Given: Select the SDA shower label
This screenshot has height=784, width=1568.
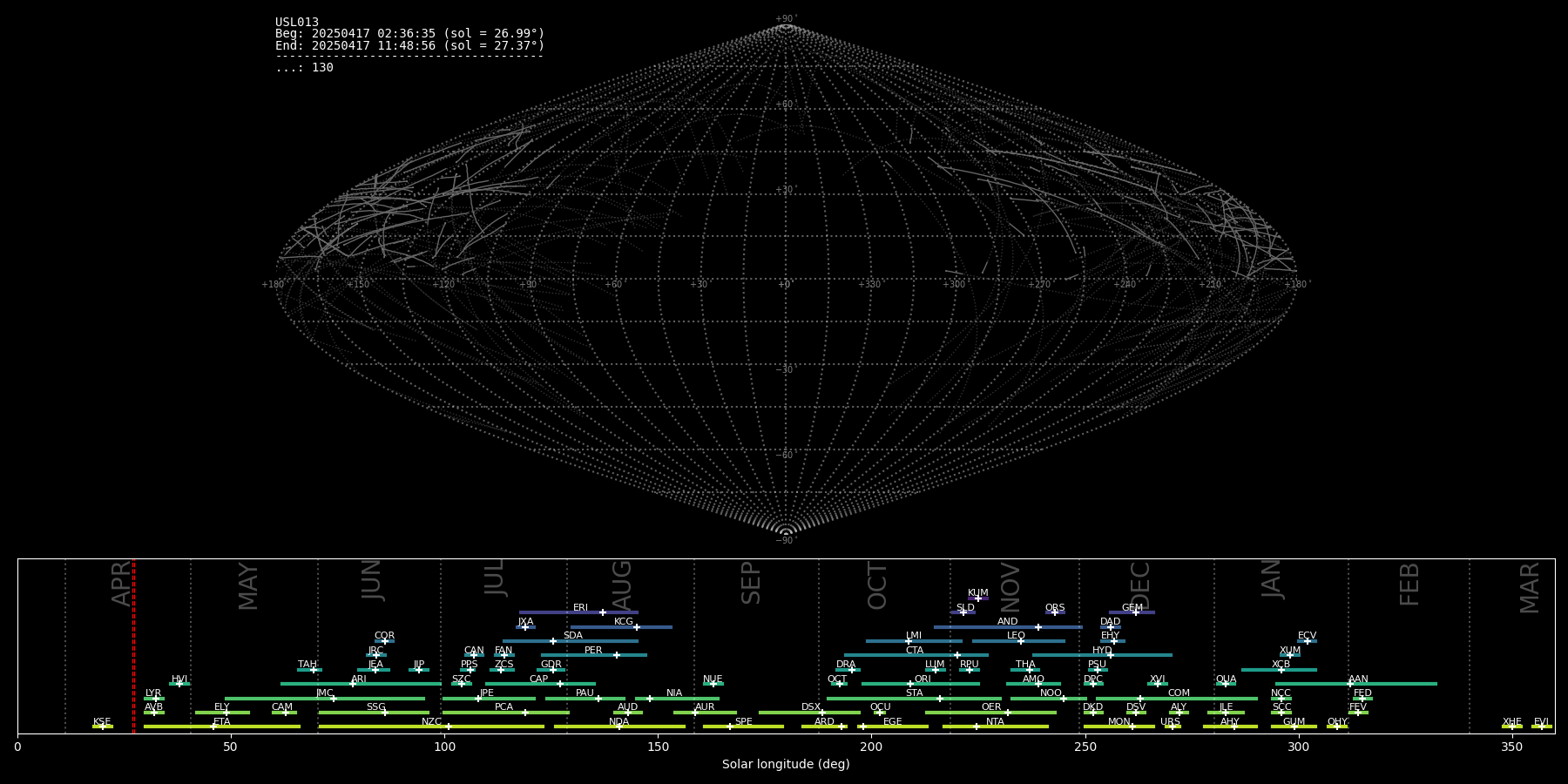Looking at the screenshot, I should coord(573,636).
